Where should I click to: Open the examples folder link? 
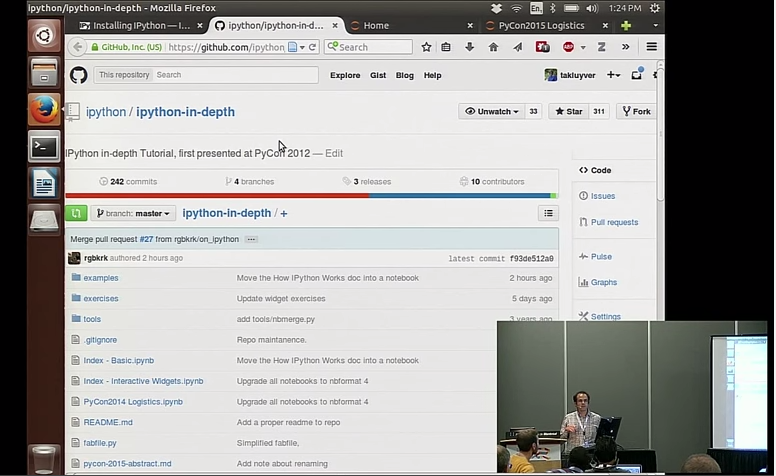click(x=101, y=278)
